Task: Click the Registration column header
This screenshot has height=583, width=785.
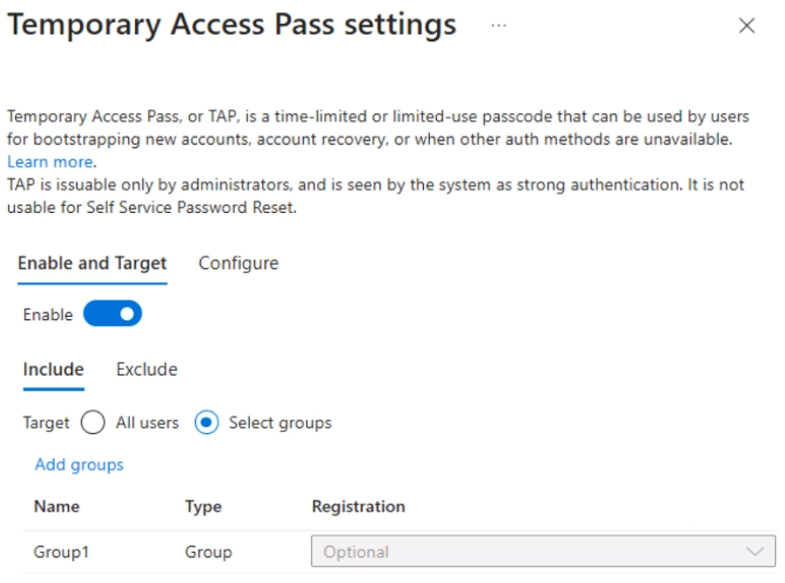Action: pos(358,507)
